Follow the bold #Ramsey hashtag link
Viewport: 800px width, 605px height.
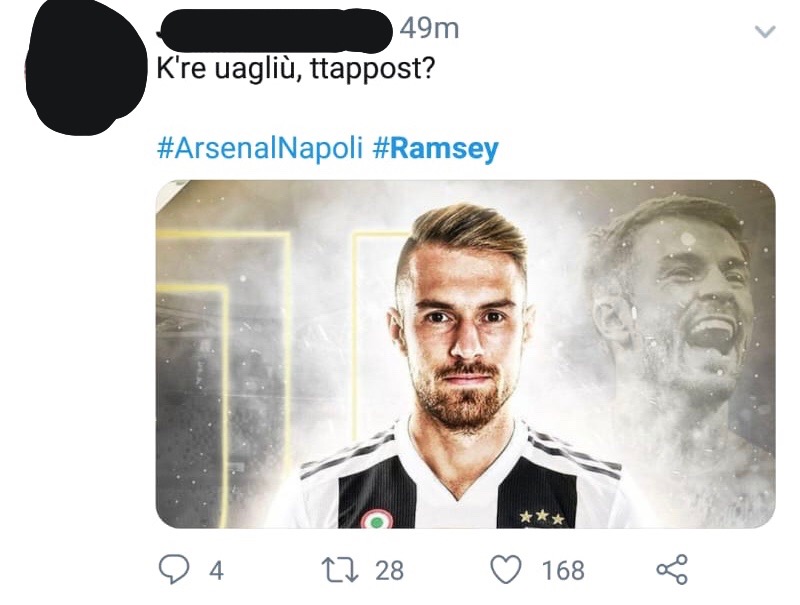(436, 149)
